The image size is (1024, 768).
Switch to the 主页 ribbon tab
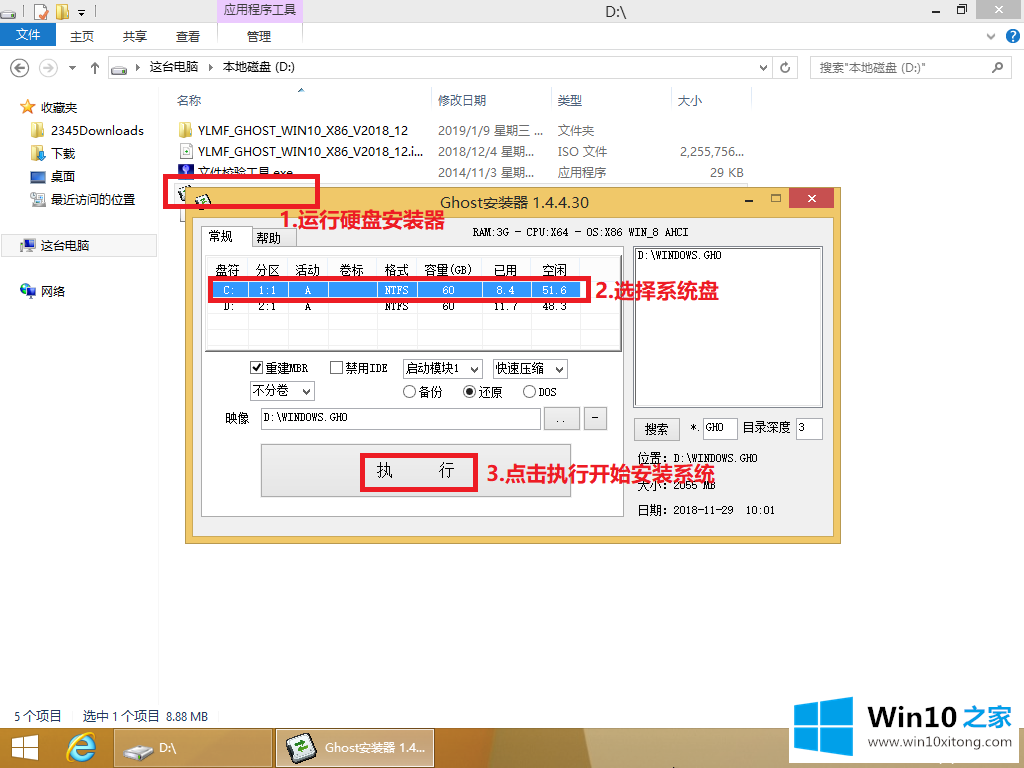click(x=82, y=37)
